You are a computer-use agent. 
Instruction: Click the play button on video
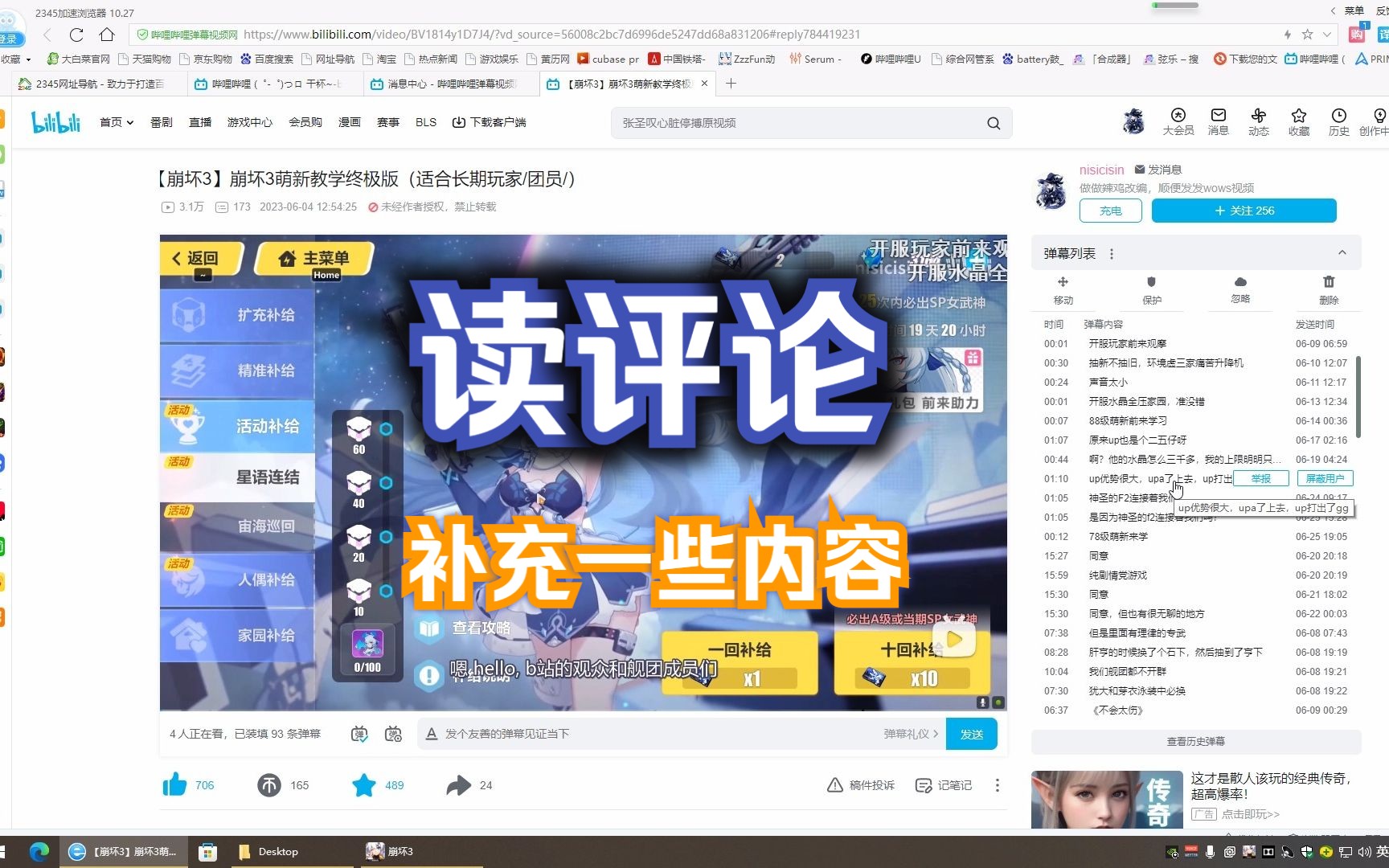click(953, 639)
